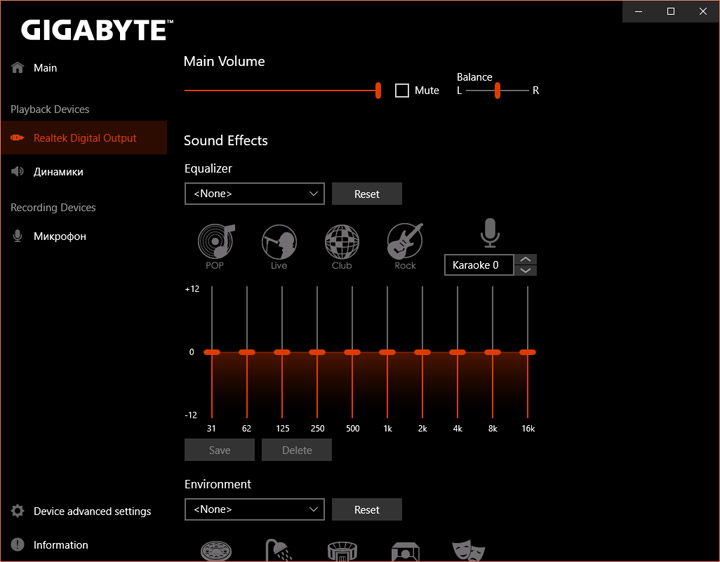720x562 pixels.
Task: Increase the Karaoke value with up arrow
Action: tap(526, 259)
